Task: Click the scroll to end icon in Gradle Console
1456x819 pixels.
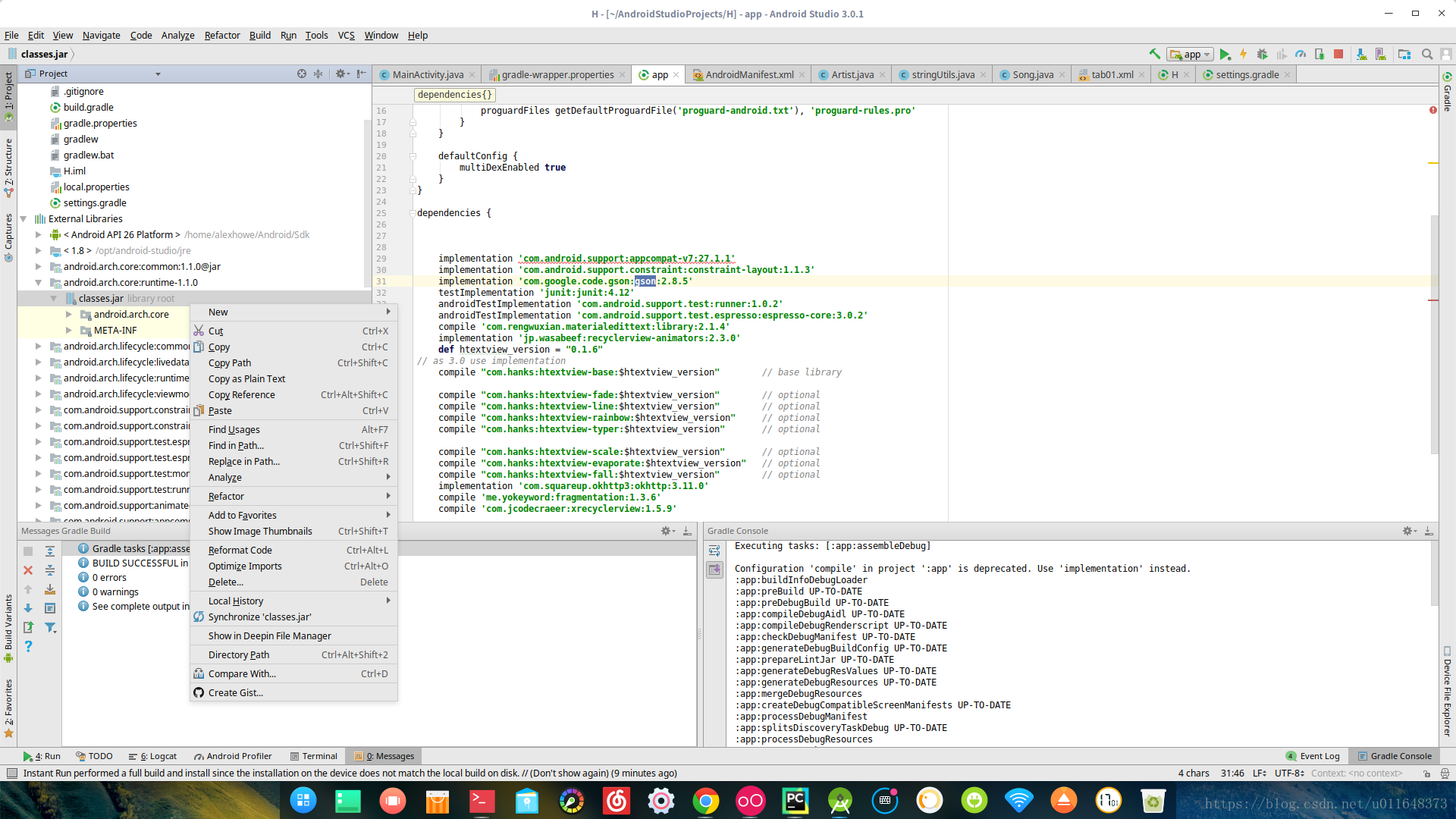Action: click(714, 570)
